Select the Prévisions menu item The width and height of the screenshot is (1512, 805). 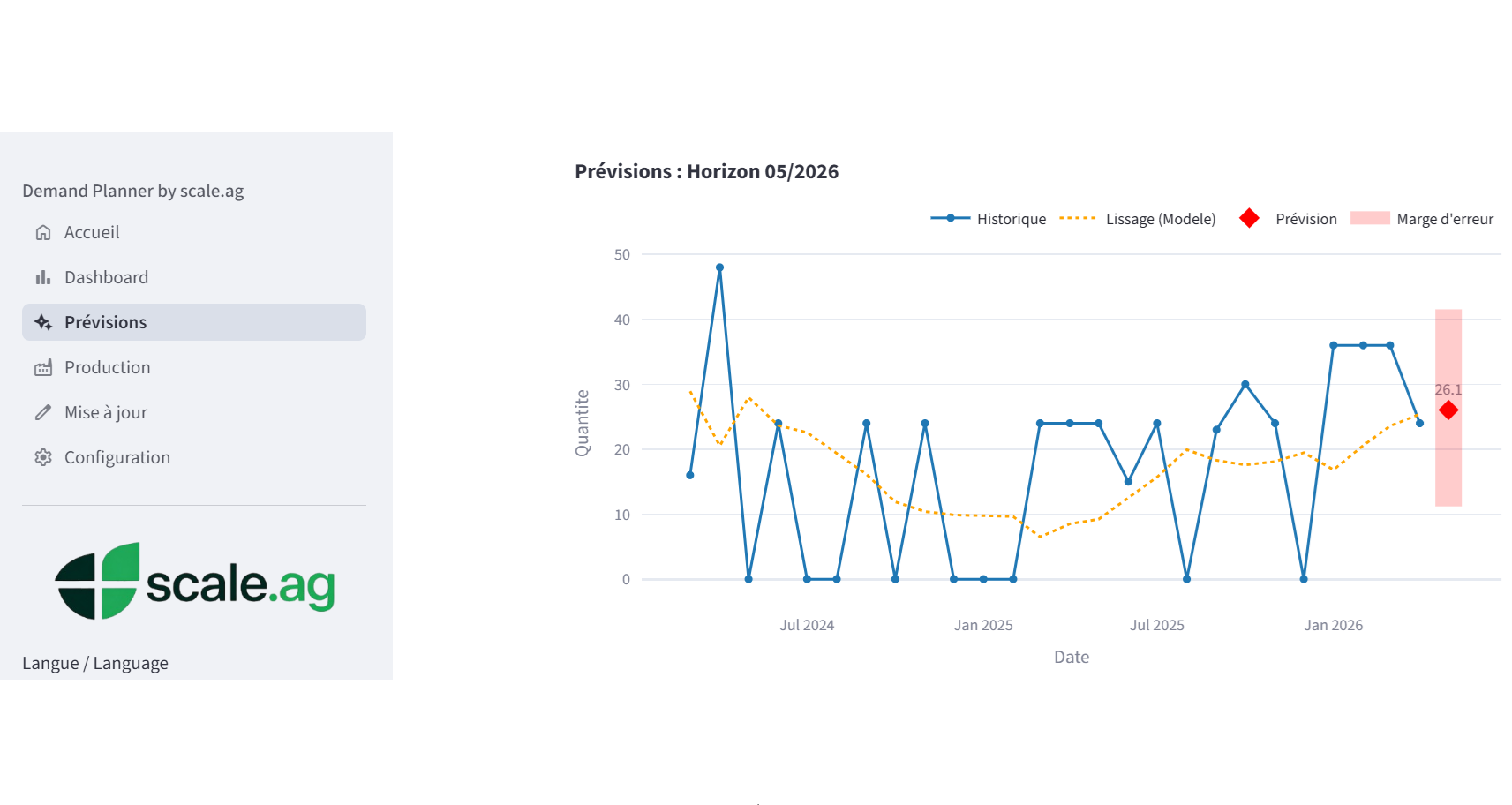(194, 322)
